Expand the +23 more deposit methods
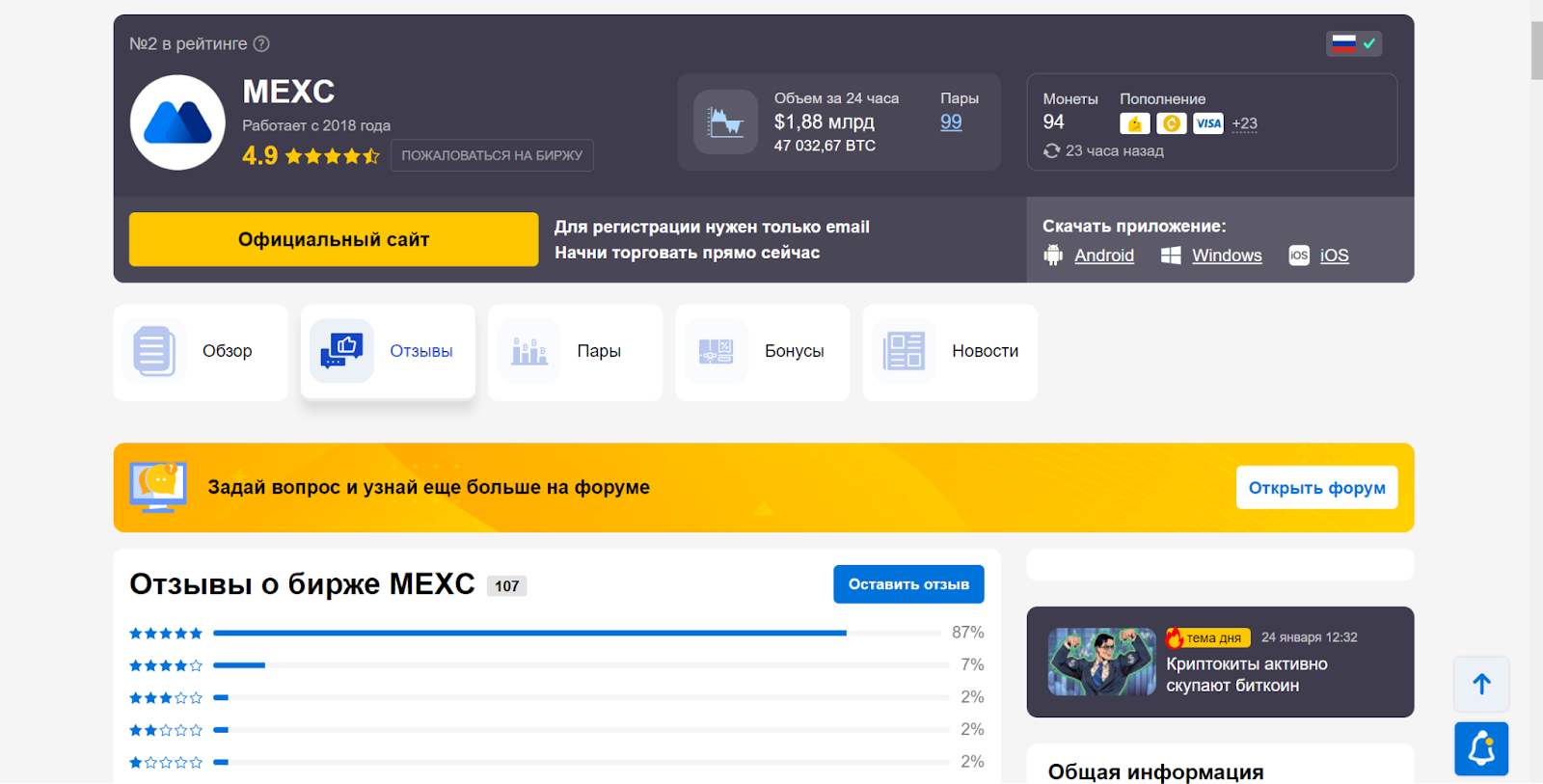The image size is (1543, 784). [x=1244, y=123]
